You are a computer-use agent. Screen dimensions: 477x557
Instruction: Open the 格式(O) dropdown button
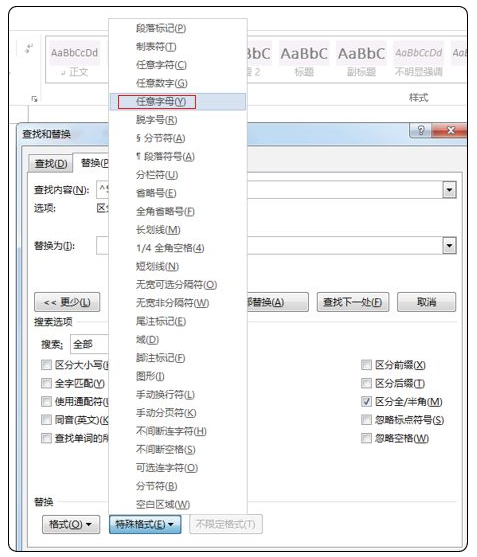pos(71,524)
